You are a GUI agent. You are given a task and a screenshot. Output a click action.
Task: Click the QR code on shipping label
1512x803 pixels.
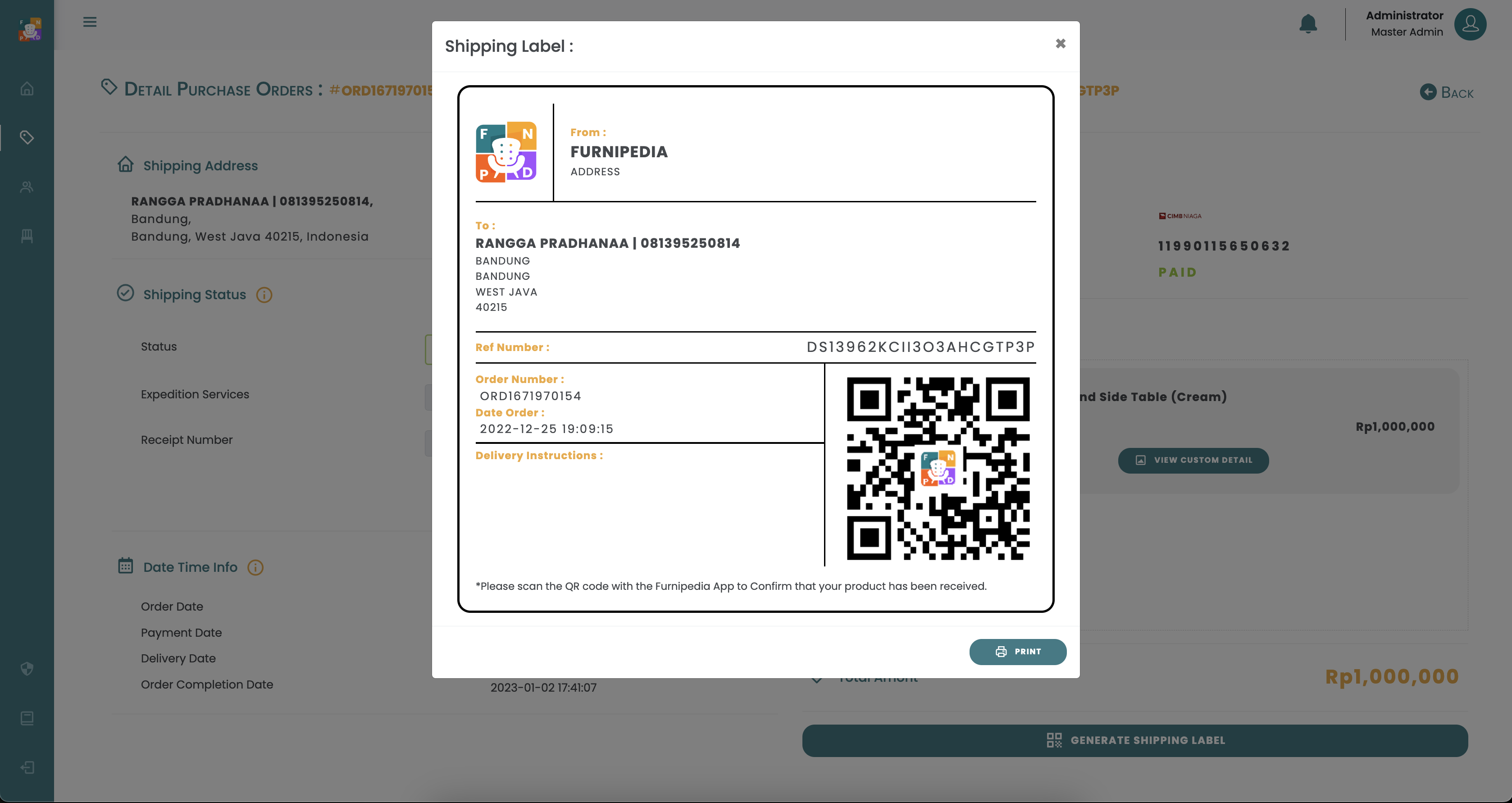coord(938,468)
